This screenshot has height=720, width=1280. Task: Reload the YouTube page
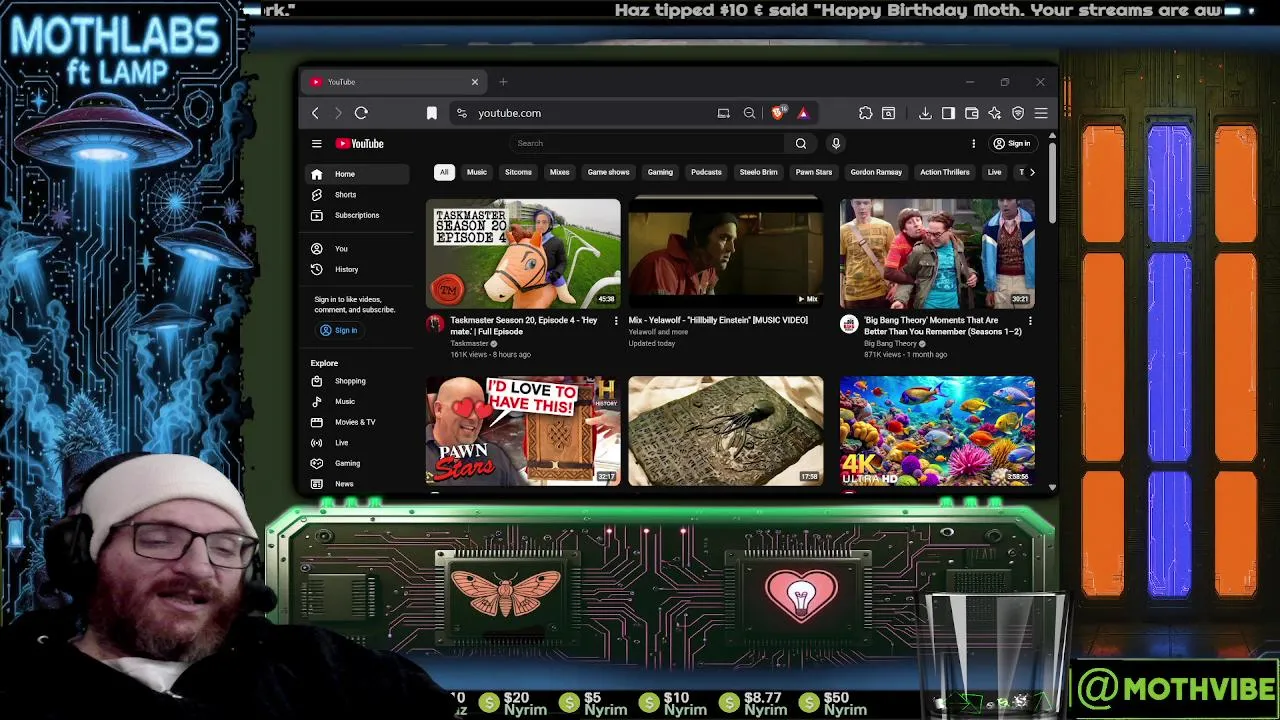pyautogui.click(x=361, y=113)
